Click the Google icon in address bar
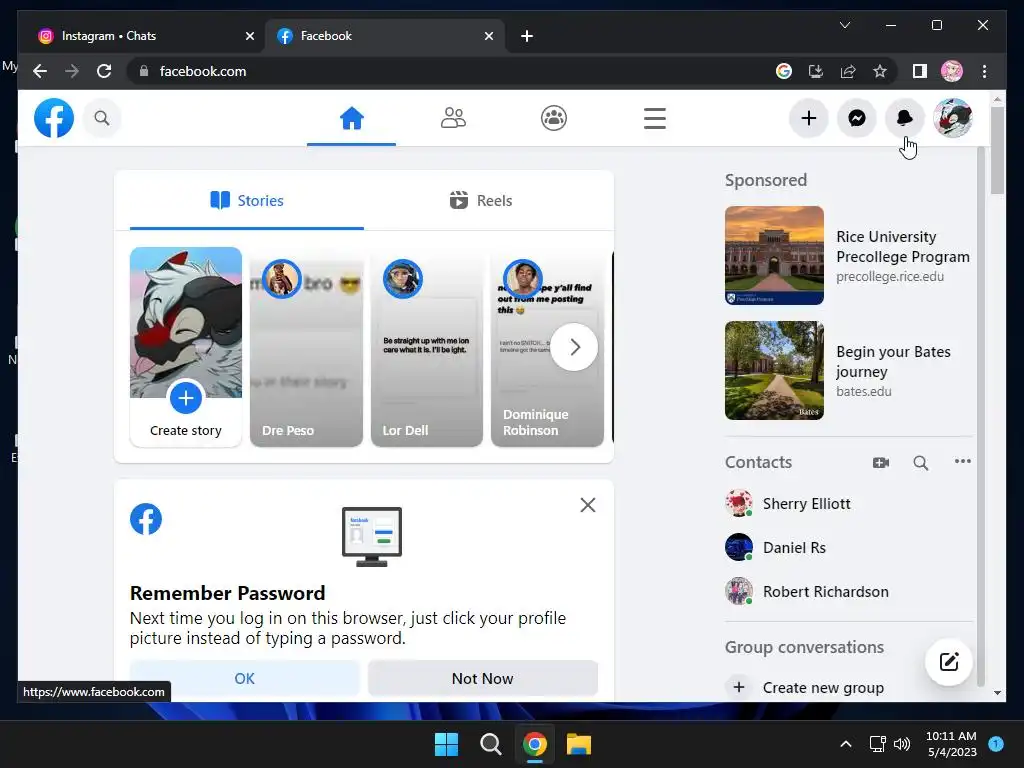The image size is (1024, 768). coord(784,71)
